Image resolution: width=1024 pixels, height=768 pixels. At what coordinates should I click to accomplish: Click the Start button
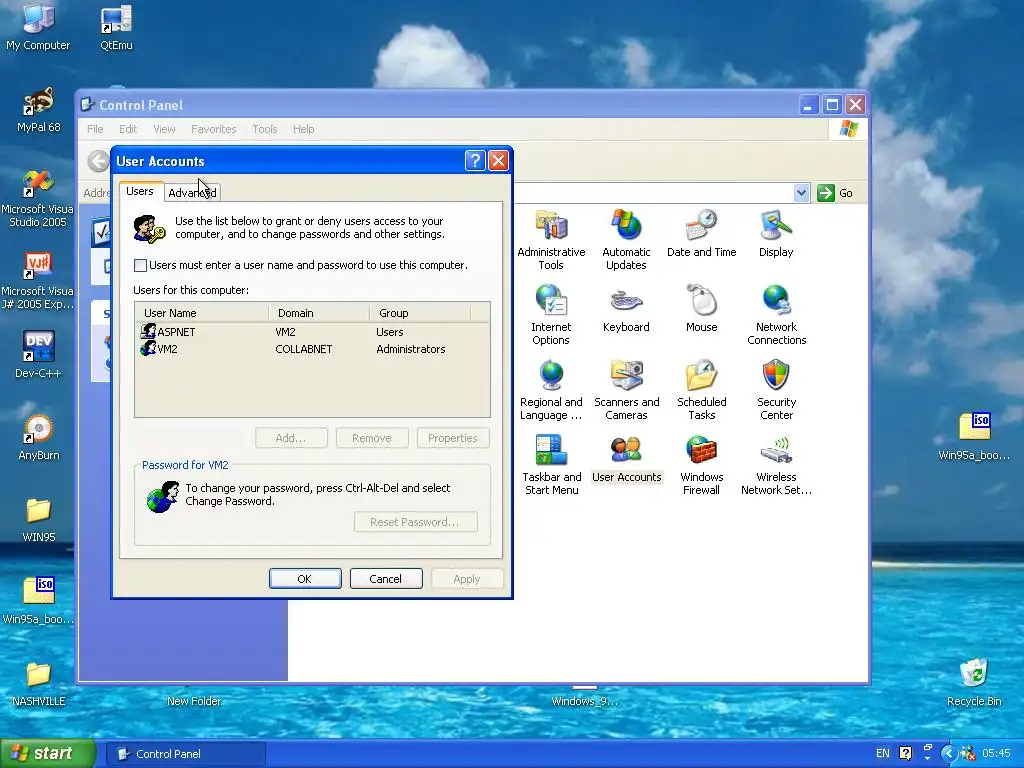click(x=47, y=753)
